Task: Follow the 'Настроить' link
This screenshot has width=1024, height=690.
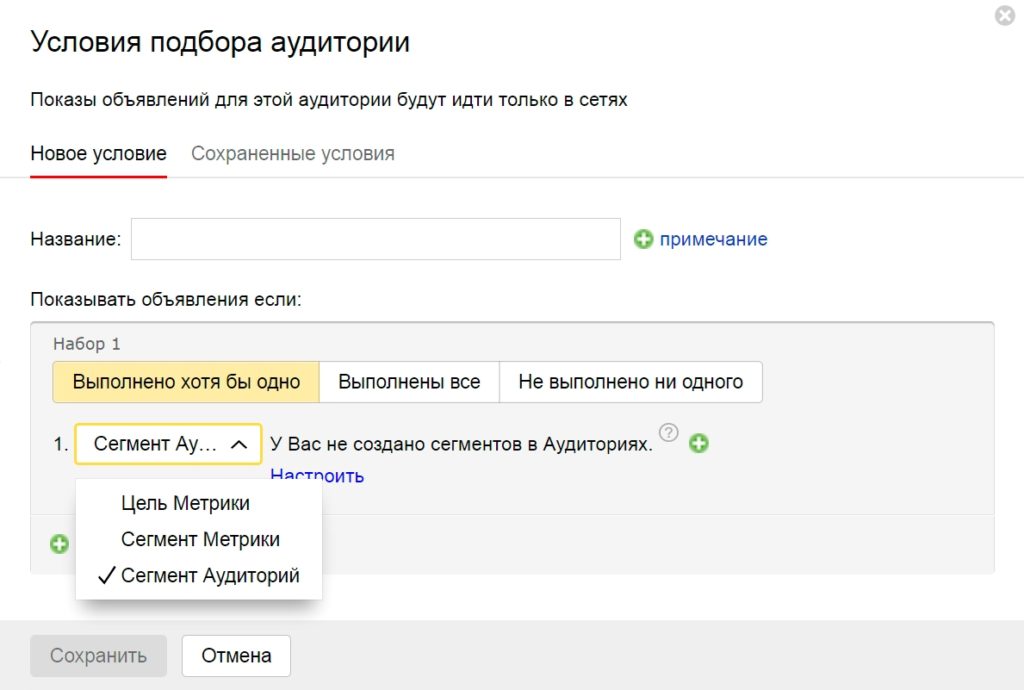Action: point(317,475)
